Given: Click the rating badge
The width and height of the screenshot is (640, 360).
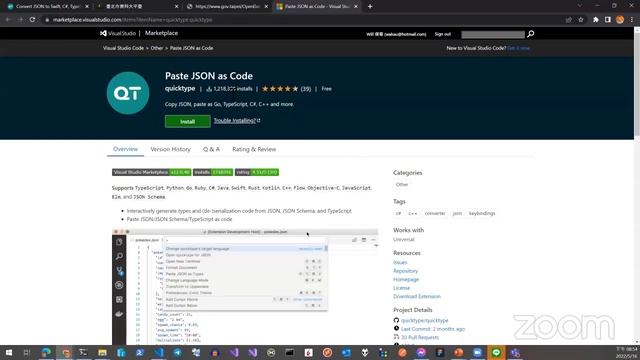Looking at the screenshot, I should (x=257, y=172).
